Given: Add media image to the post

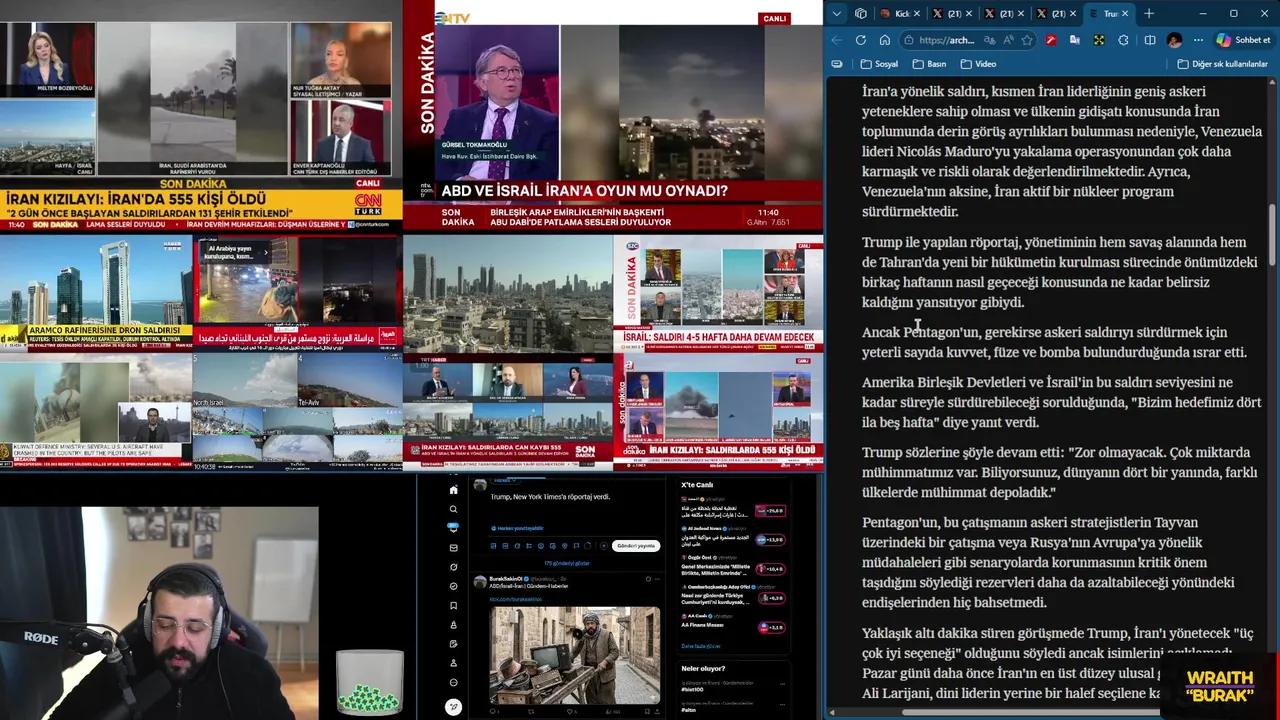Looking at the screenshot, I should [x=493, y=546].
